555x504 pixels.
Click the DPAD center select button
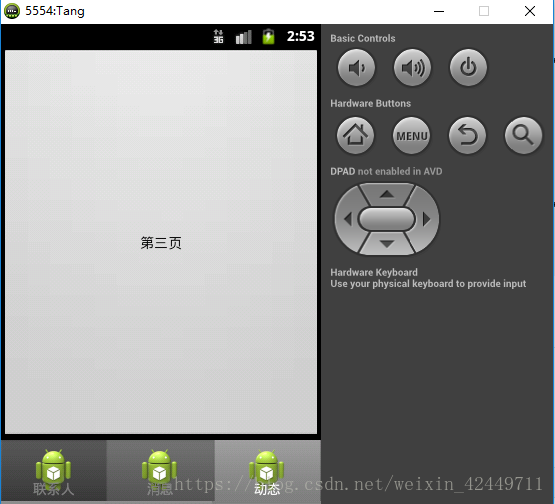(387, 219)
